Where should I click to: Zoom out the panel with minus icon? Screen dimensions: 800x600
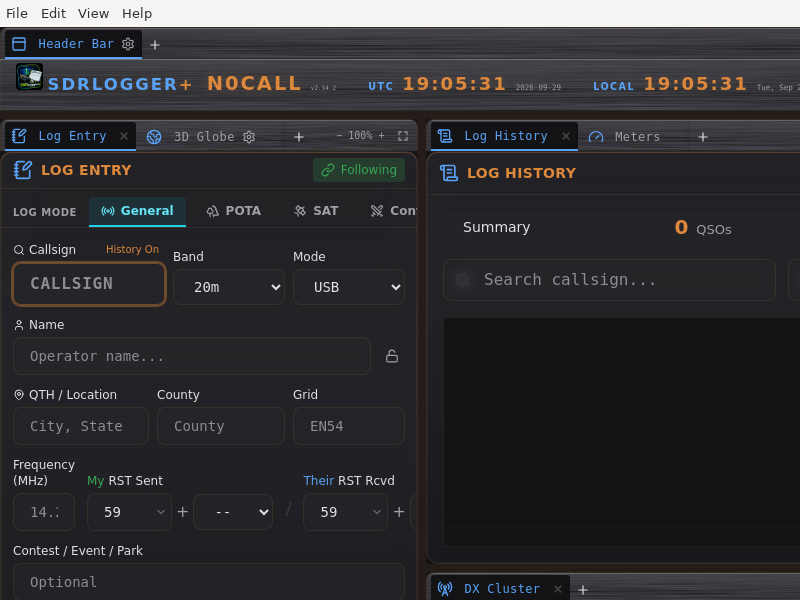[x=339, y=135]
